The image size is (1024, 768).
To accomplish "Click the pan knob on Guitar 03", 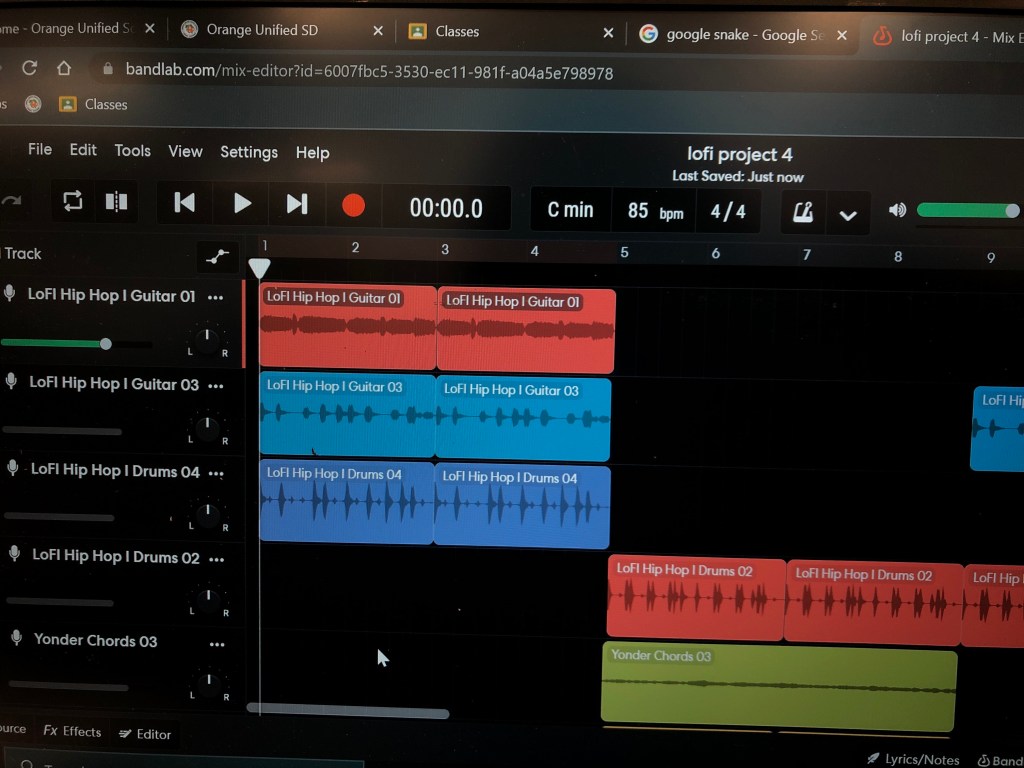I will pos(207,428).
